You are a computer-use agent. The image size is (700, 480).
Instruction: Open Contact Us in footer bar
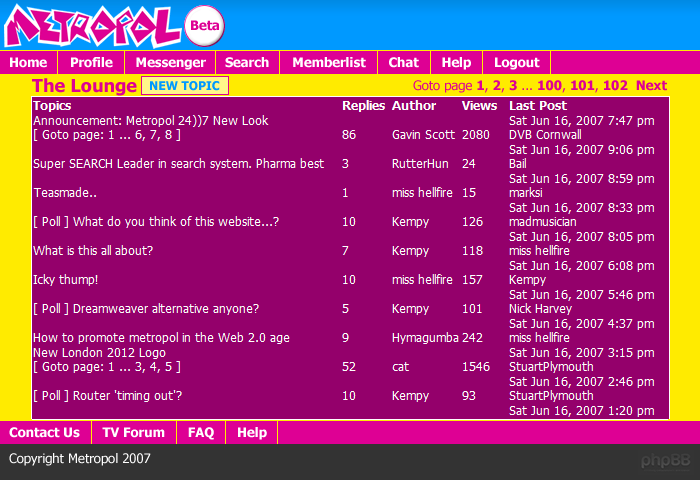tap(45, 432)
